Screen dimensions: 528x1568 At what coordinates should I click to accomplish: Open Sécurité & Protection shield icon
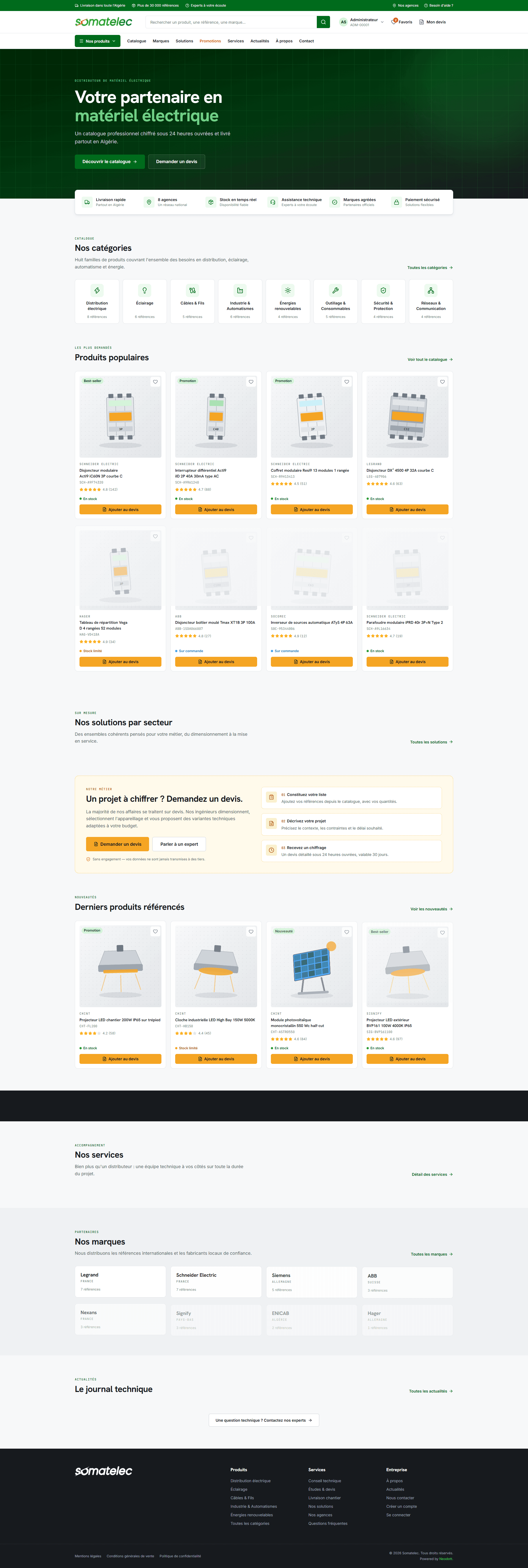[x=383, y=290]
